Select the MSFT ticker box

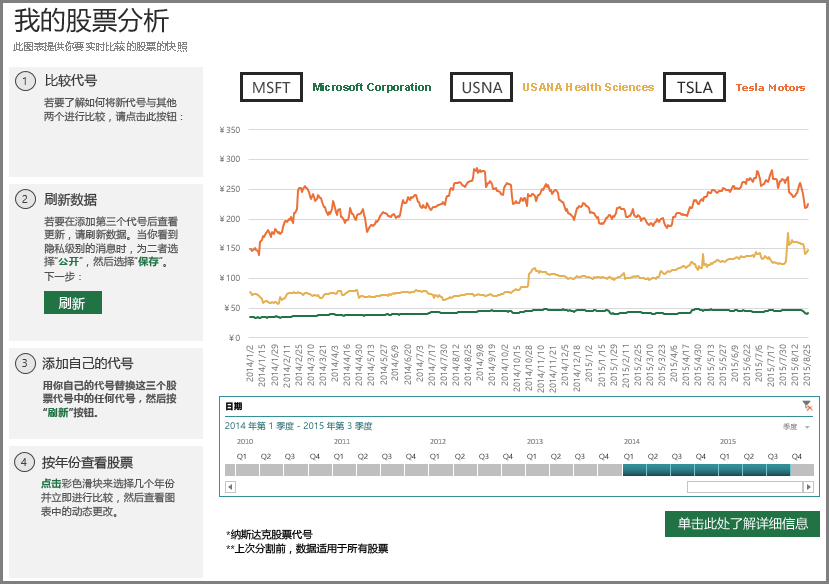pos(271,87)
